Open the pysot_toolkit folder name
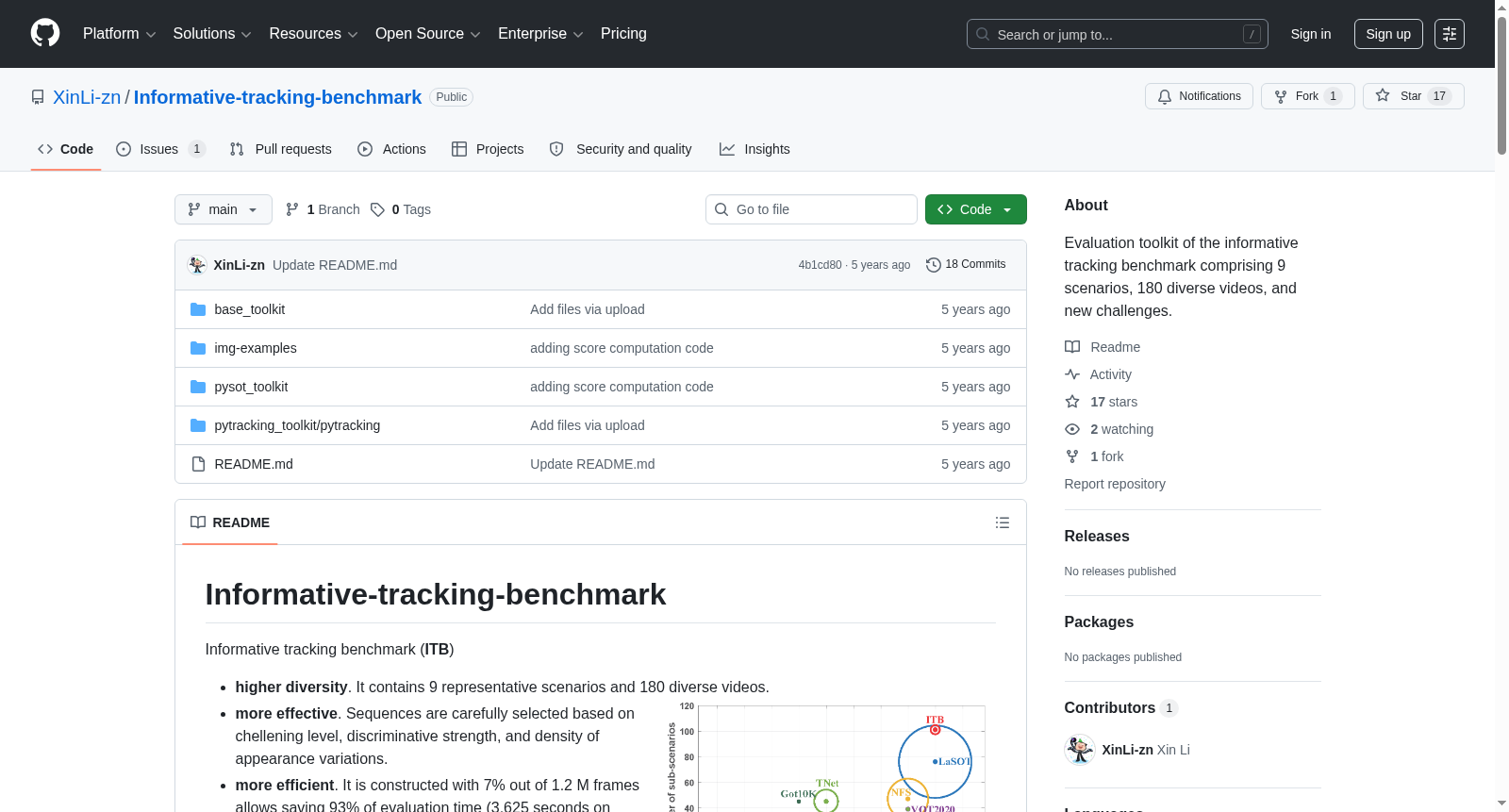 point(251,387)
